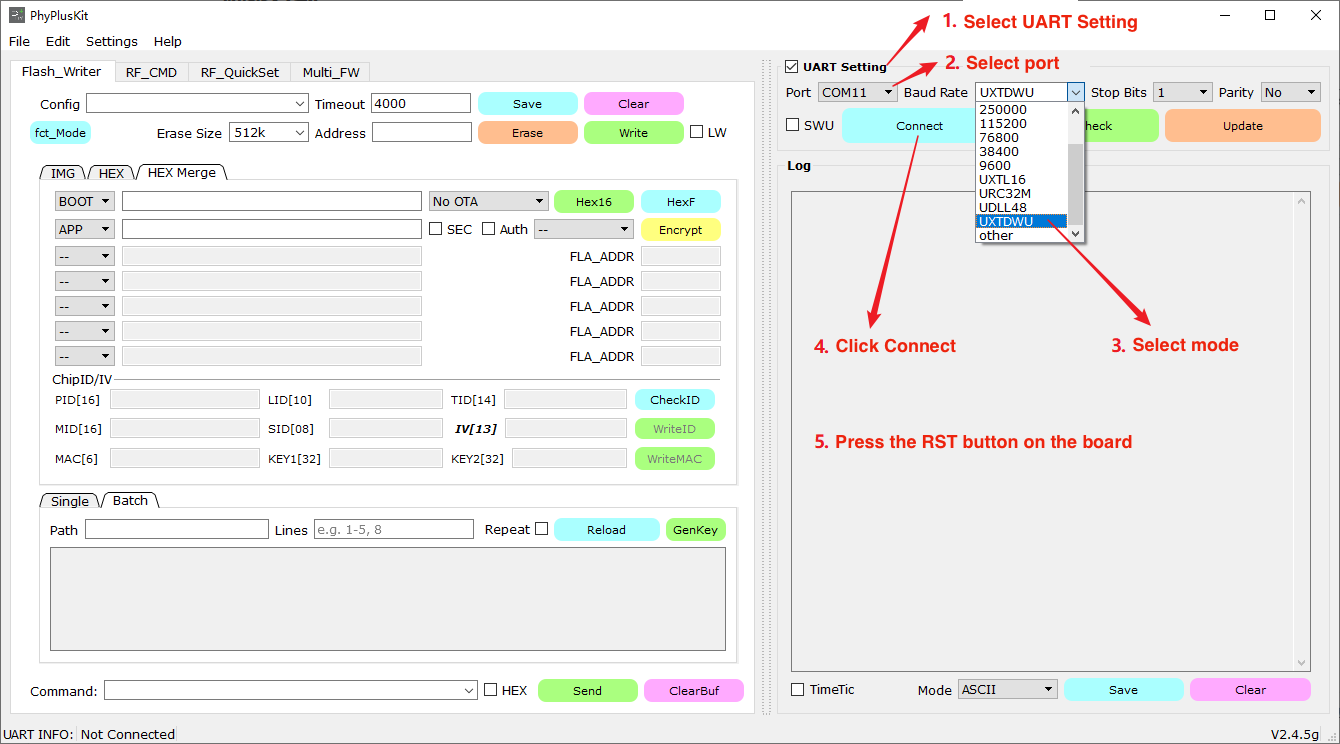Open the APP type dropdown
Screen dimensions: 1340x744
point(84,229)
